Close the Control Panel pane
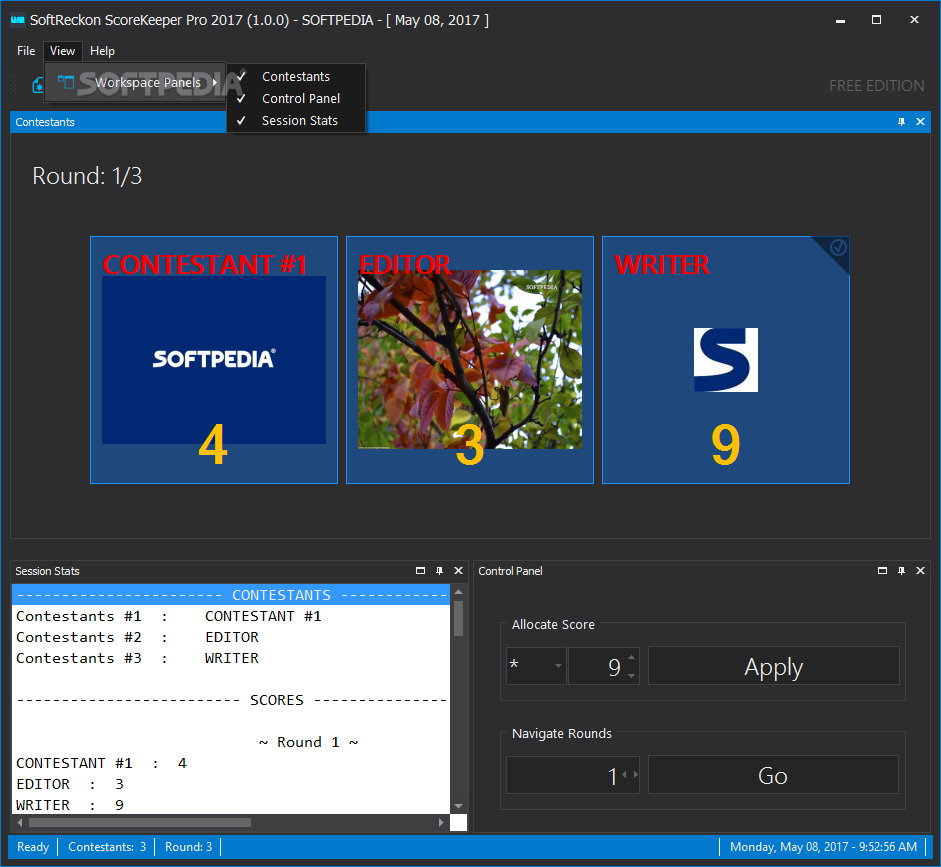941x867 pixels. 920,571
